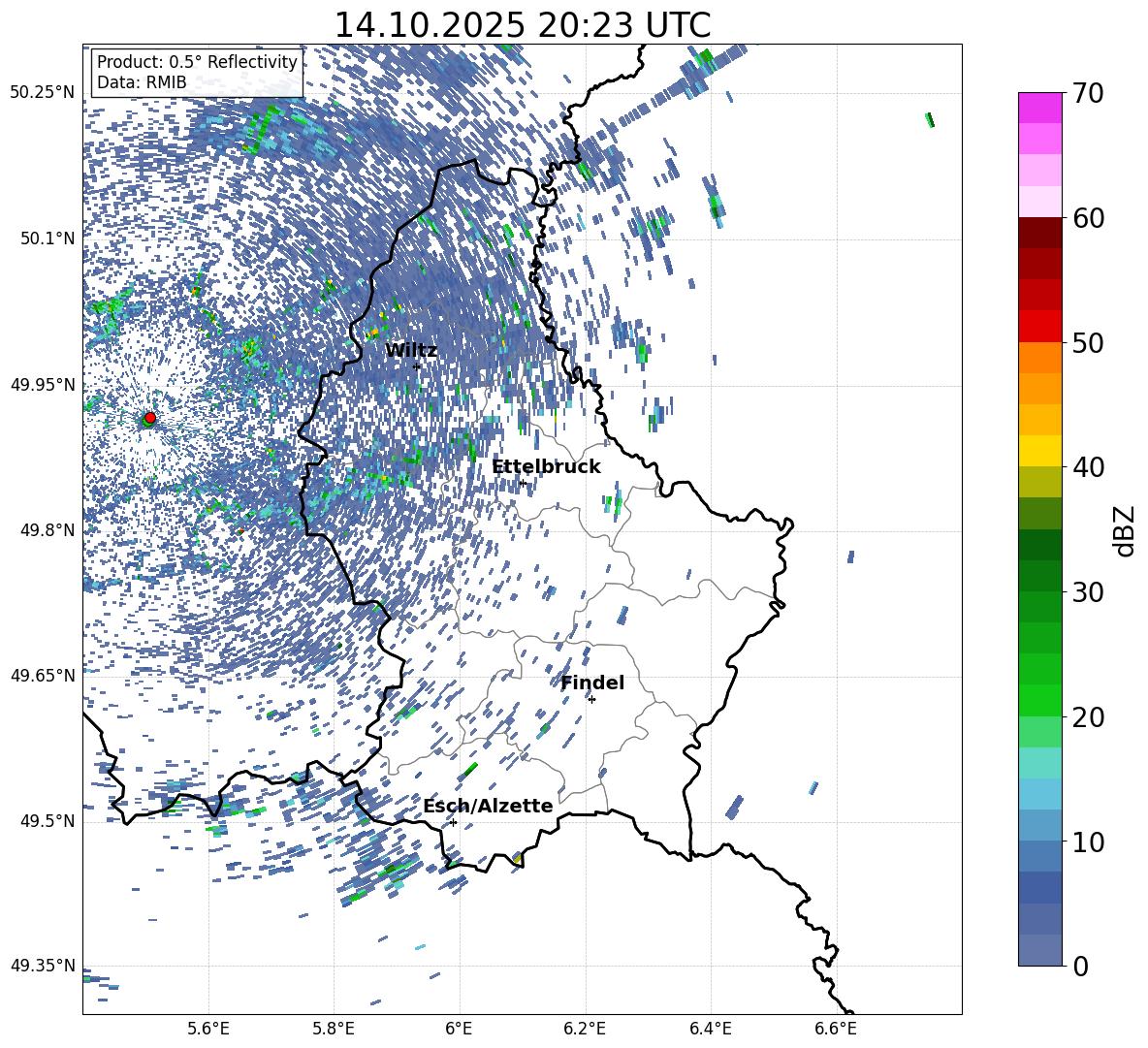Click the Ettelbruck cross marker
Image resolution: width=1148 pixels, height=1048 pixels.
click(522, 483)
